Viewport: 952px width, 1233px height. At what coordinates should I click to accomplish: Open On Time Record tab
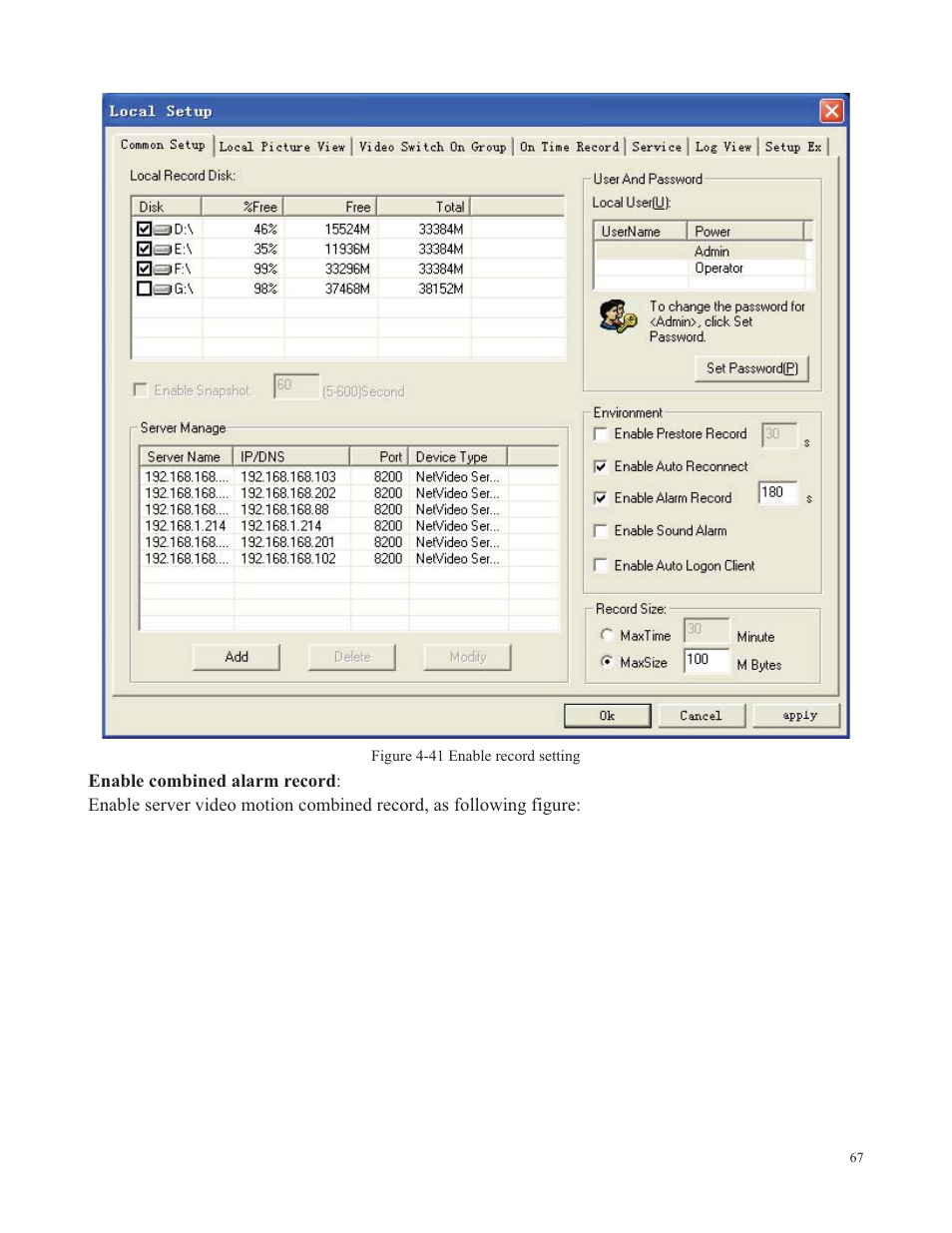click(569, 148)
